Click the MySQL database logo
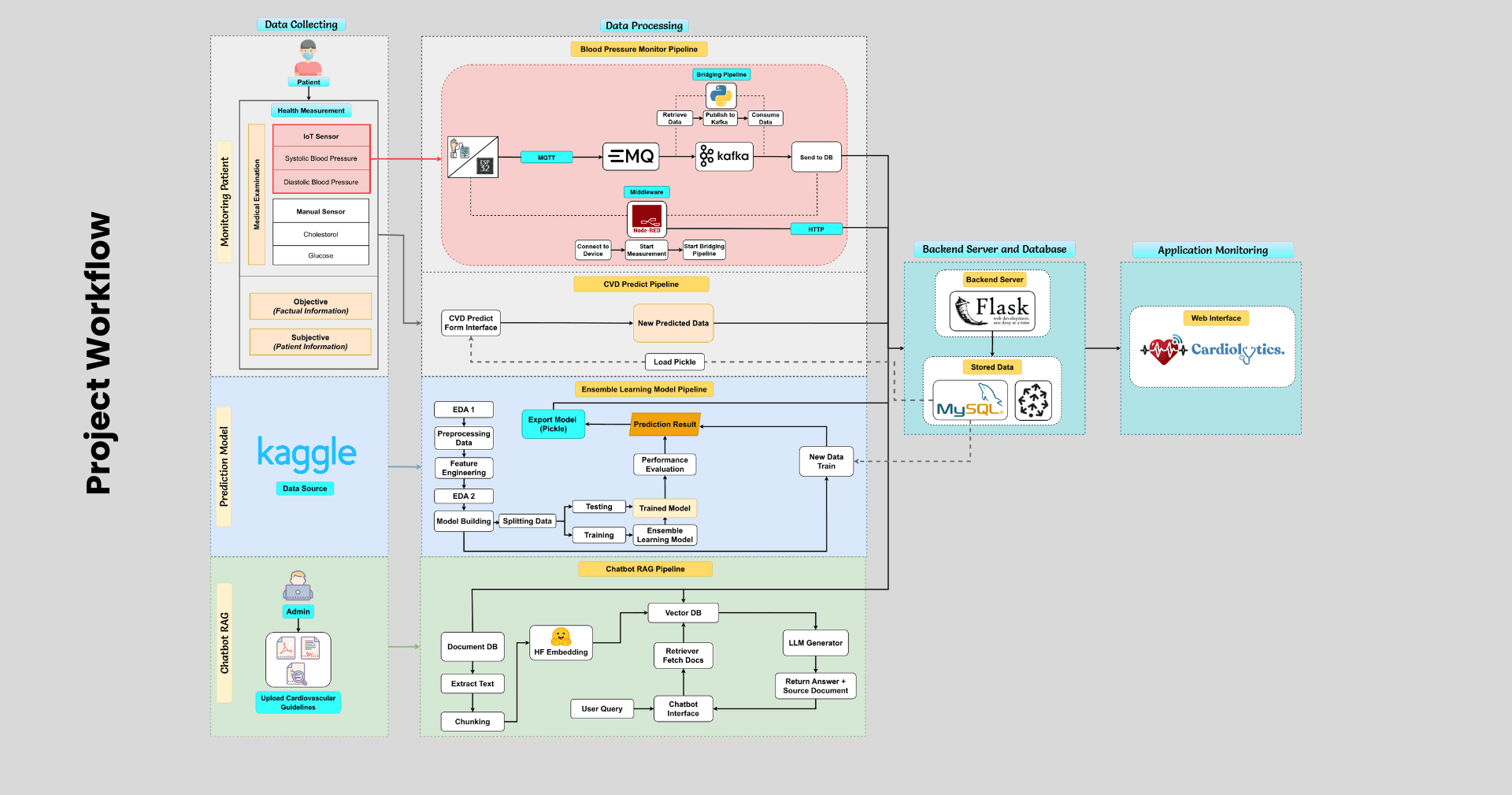Viewport: 1512px width, 795px height. pyautogui.click(x=969, y=401)
